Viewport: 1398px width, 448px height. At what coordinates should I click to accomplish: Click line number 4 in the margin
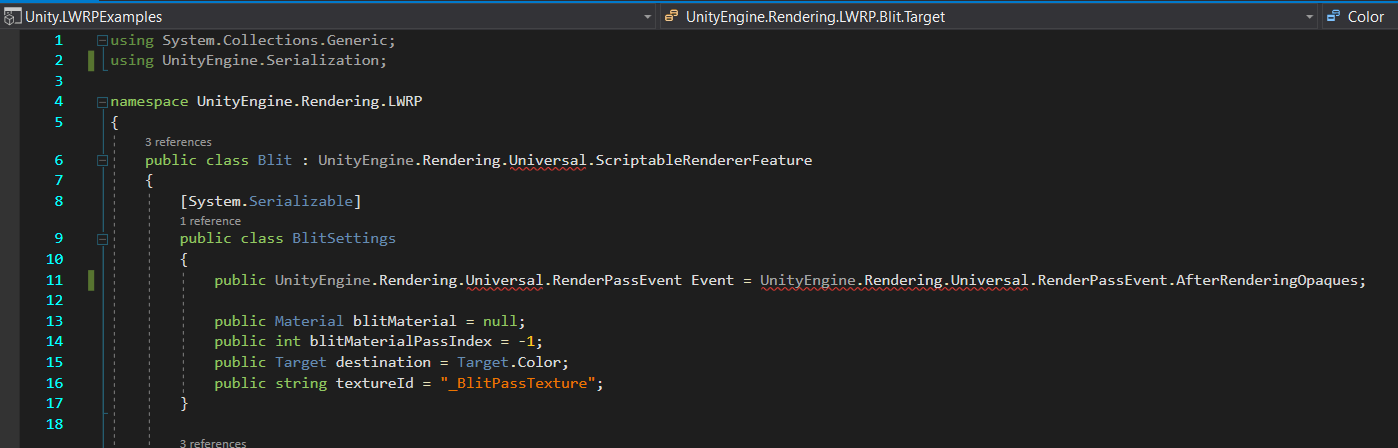pyautogui.click(x=58, y=101)
